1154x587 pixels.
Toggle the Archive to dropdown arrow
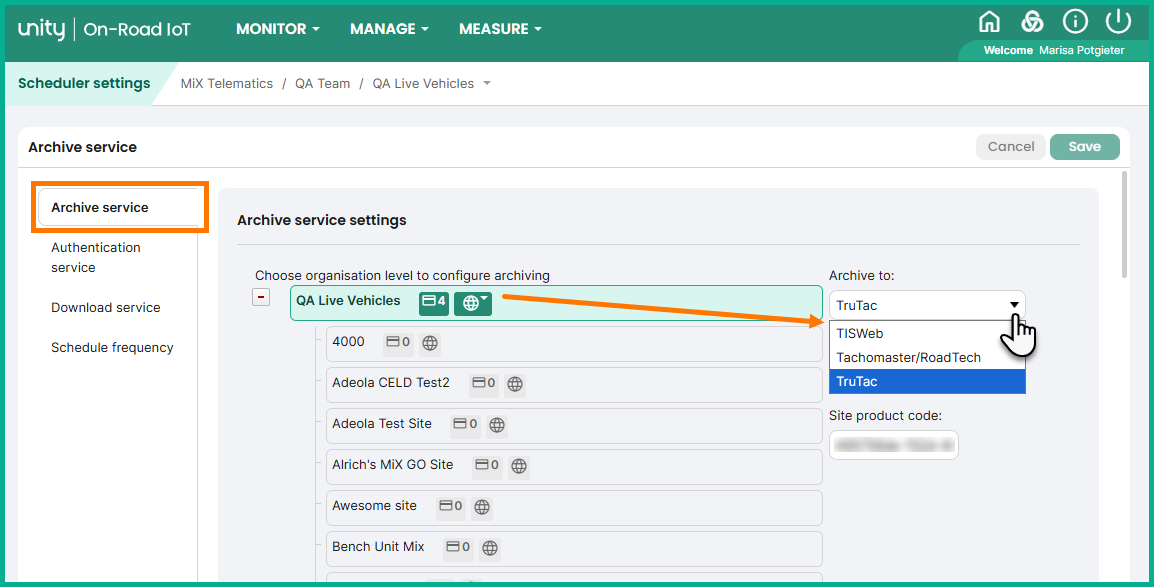[x=1013, y=305]
